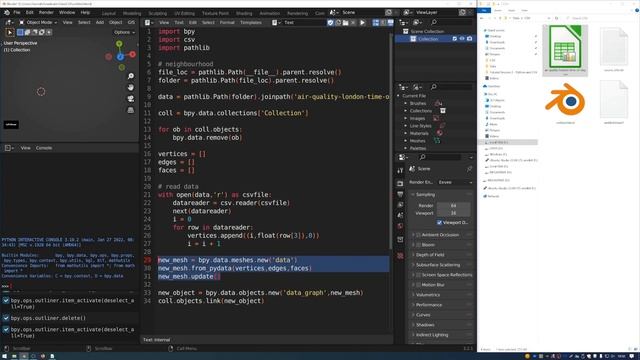Click the green Y axis gizmo ball
This screenshot has height=360, width=640.
tap(119, 44)
